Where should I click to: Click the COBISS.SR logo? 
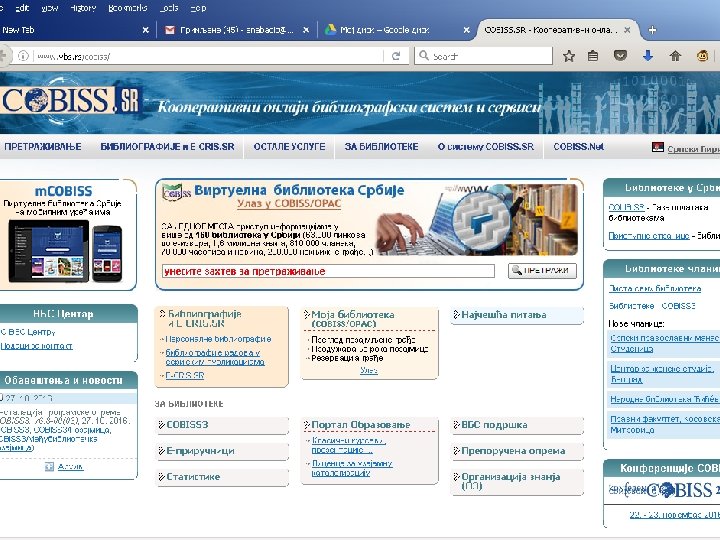tap(70, 100)
